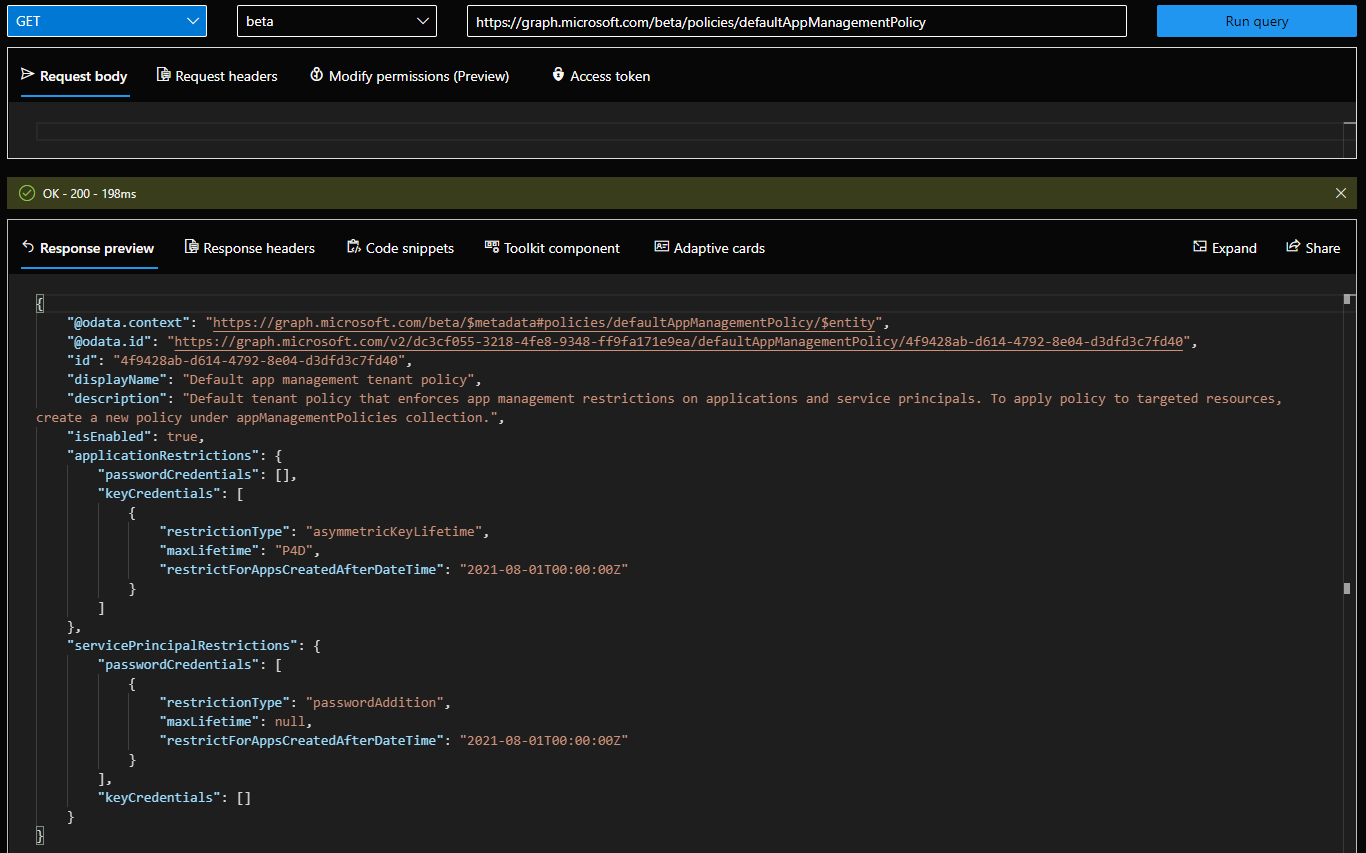Click the Adaptive cards icon
The height and width of the screenshot is (853, 1366).
coord(661,247)
